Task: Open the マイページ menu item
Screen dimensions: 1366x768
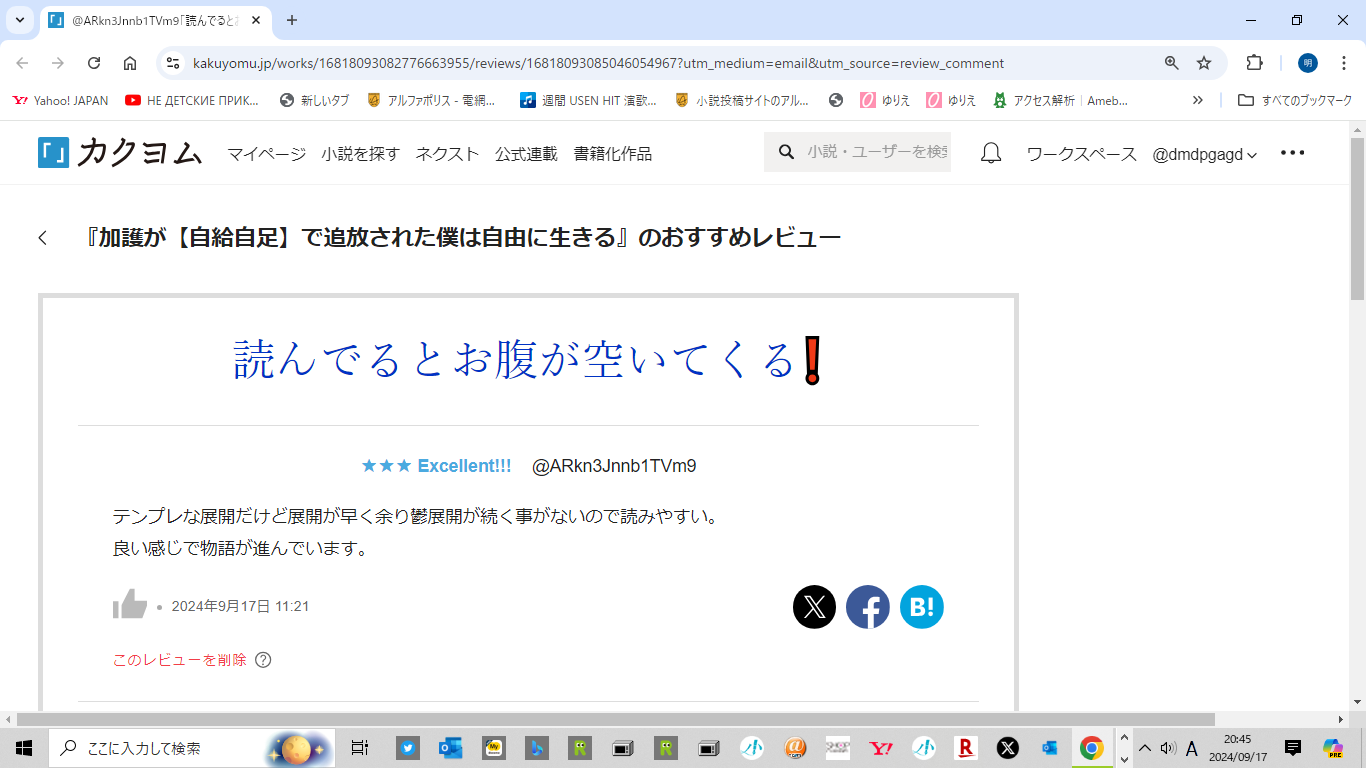Action: point(266,154)
